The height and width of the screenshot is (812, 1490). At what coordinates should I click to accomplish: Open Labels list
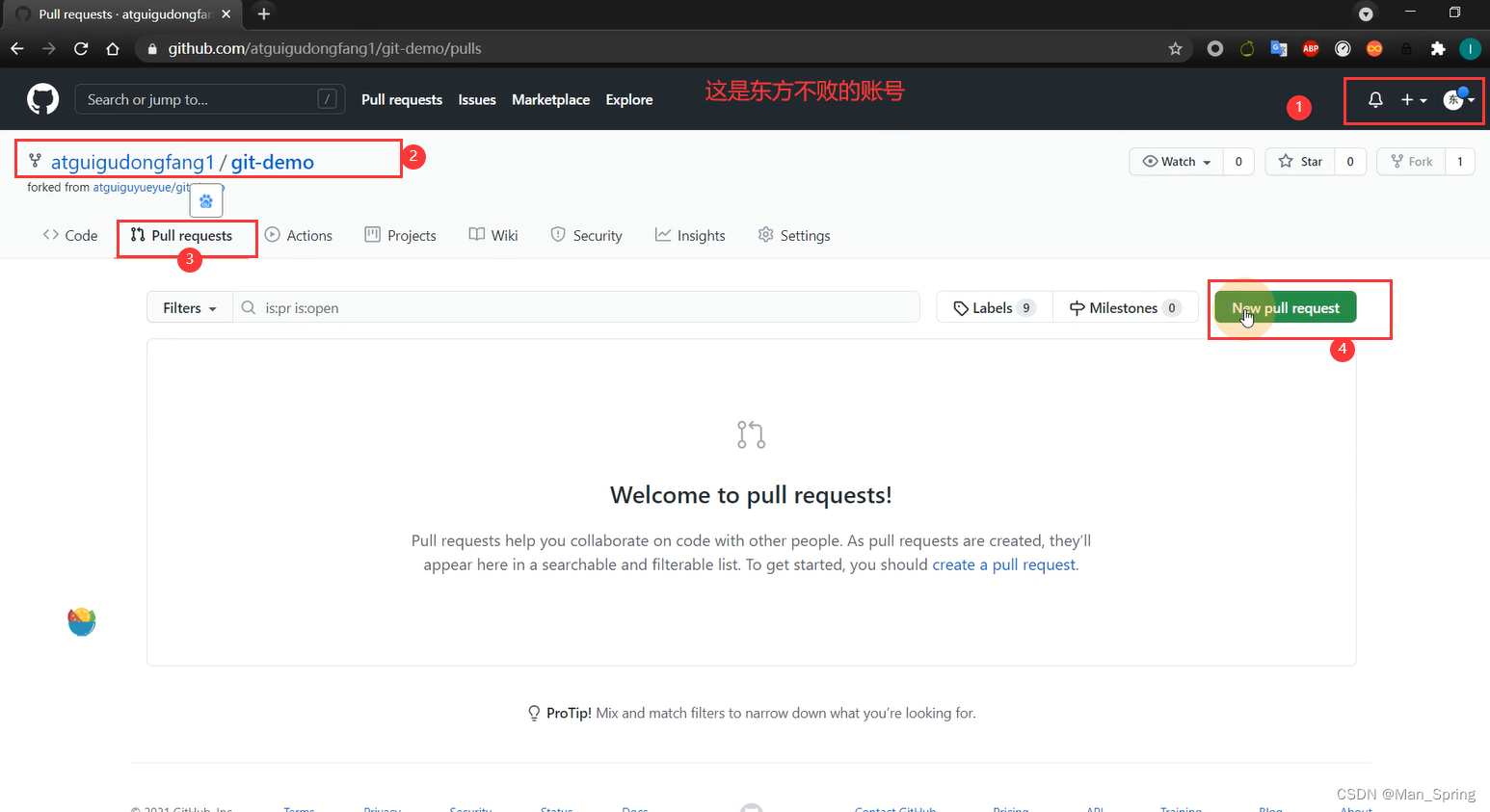coord(995,308)
